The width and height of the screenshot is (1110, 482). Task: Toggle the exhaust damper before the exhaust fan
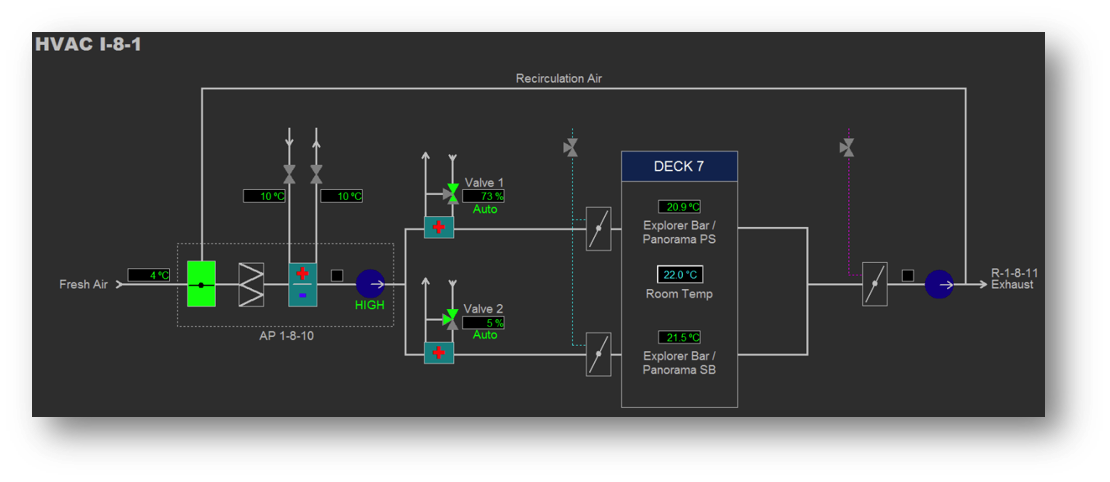(874, 284)
